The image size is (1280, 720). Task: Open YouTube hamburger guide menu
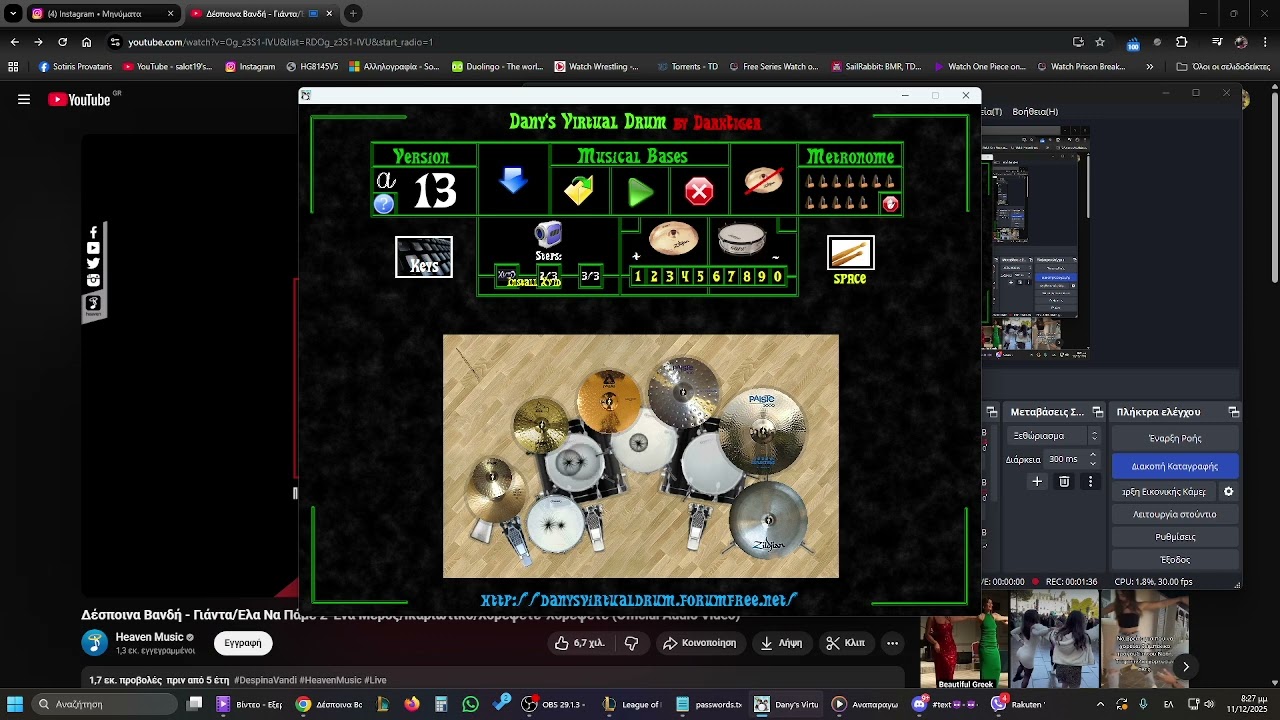click(x=24, y=99)
